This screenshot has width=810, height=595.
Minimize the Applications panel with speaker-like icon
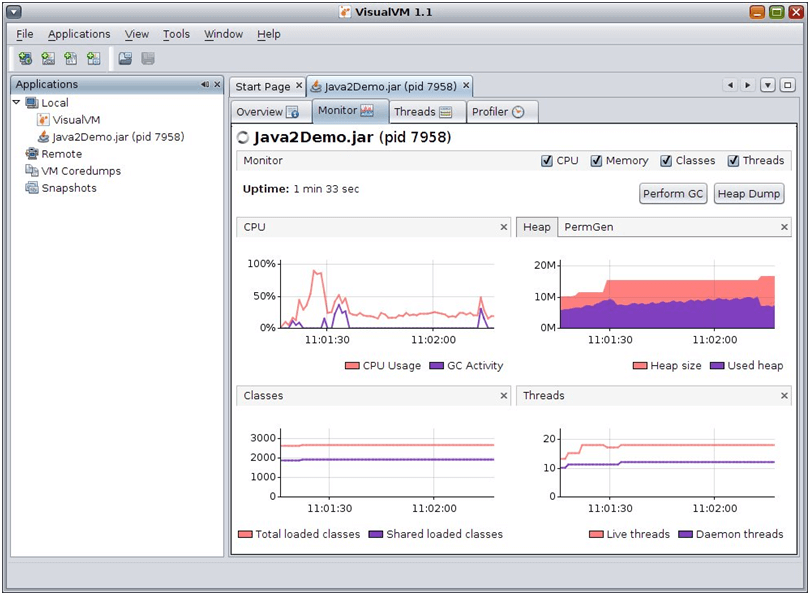pyautogui.click(x=205, y=84)
